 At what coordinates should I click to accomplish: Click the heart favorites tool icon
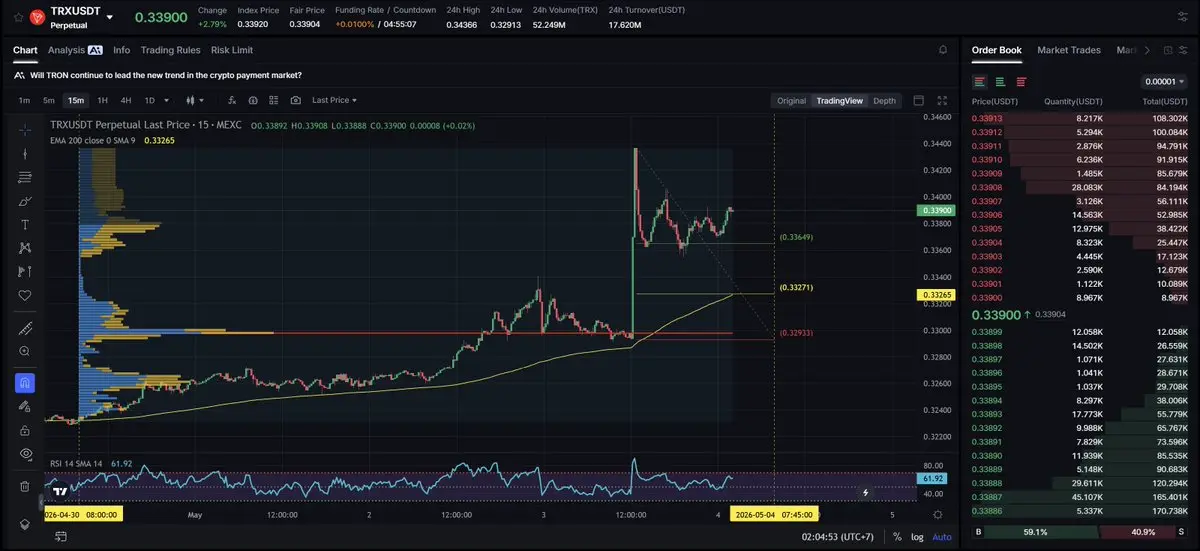(x=25, y=295)
